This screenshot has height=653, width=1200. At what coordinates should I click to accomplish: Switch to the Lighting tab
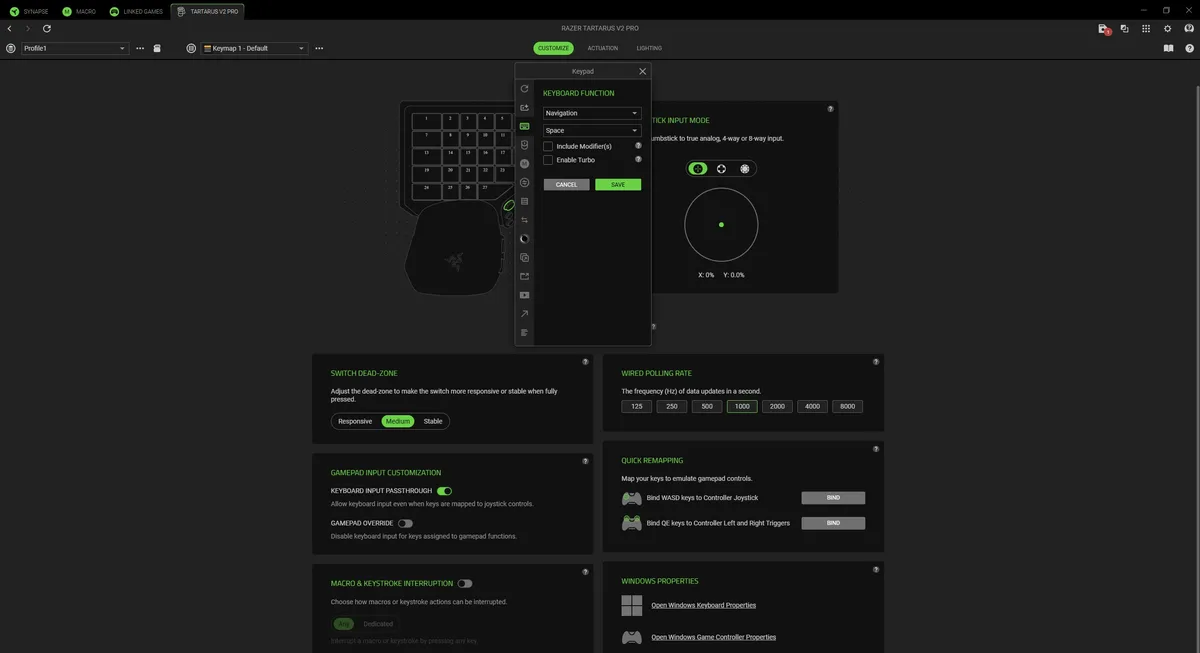click(649, 48)
